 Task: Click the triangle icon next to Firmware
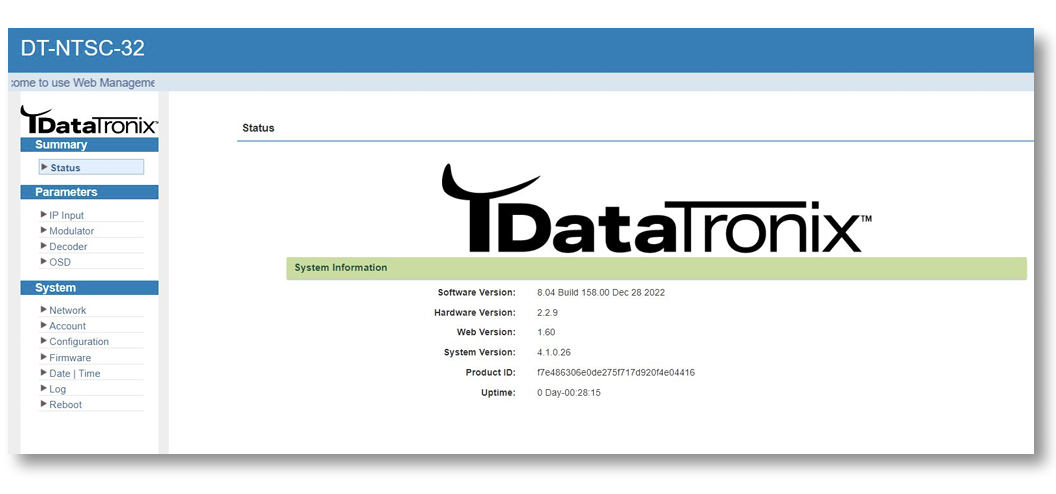coord(44,357)
